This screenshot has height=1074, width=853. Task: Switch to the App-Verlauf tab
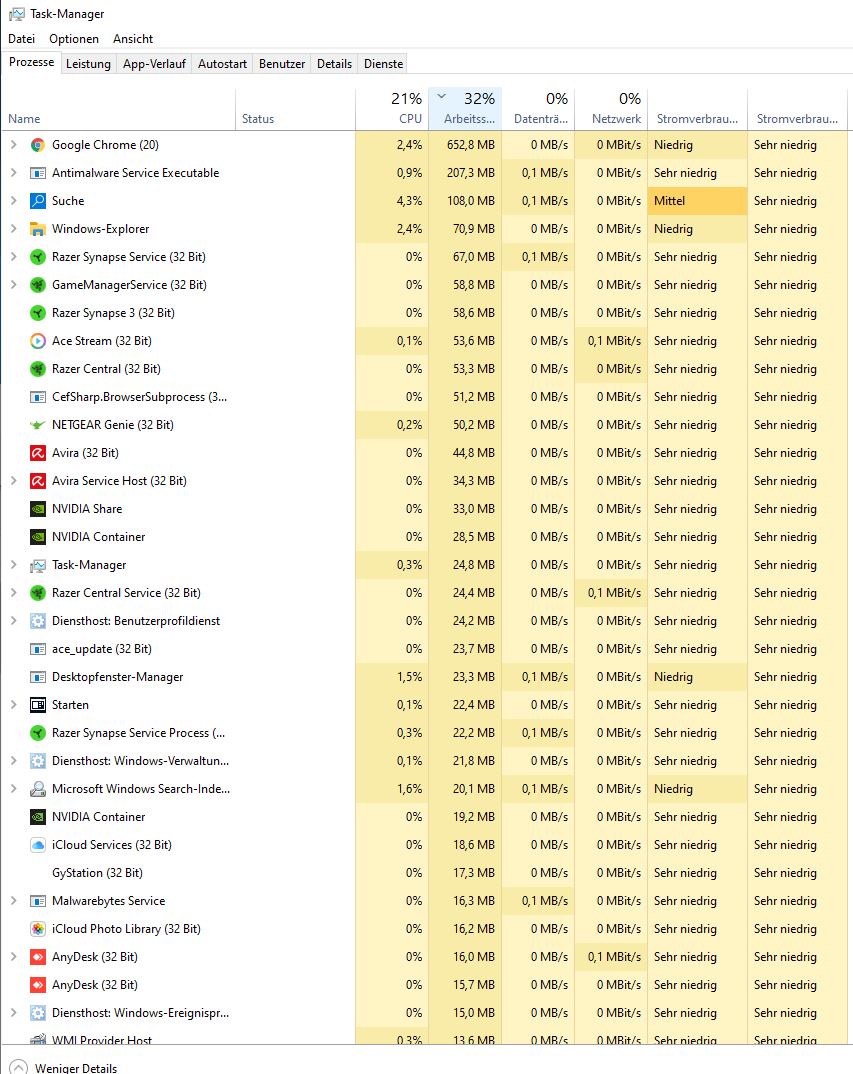(x=154, y=64)
